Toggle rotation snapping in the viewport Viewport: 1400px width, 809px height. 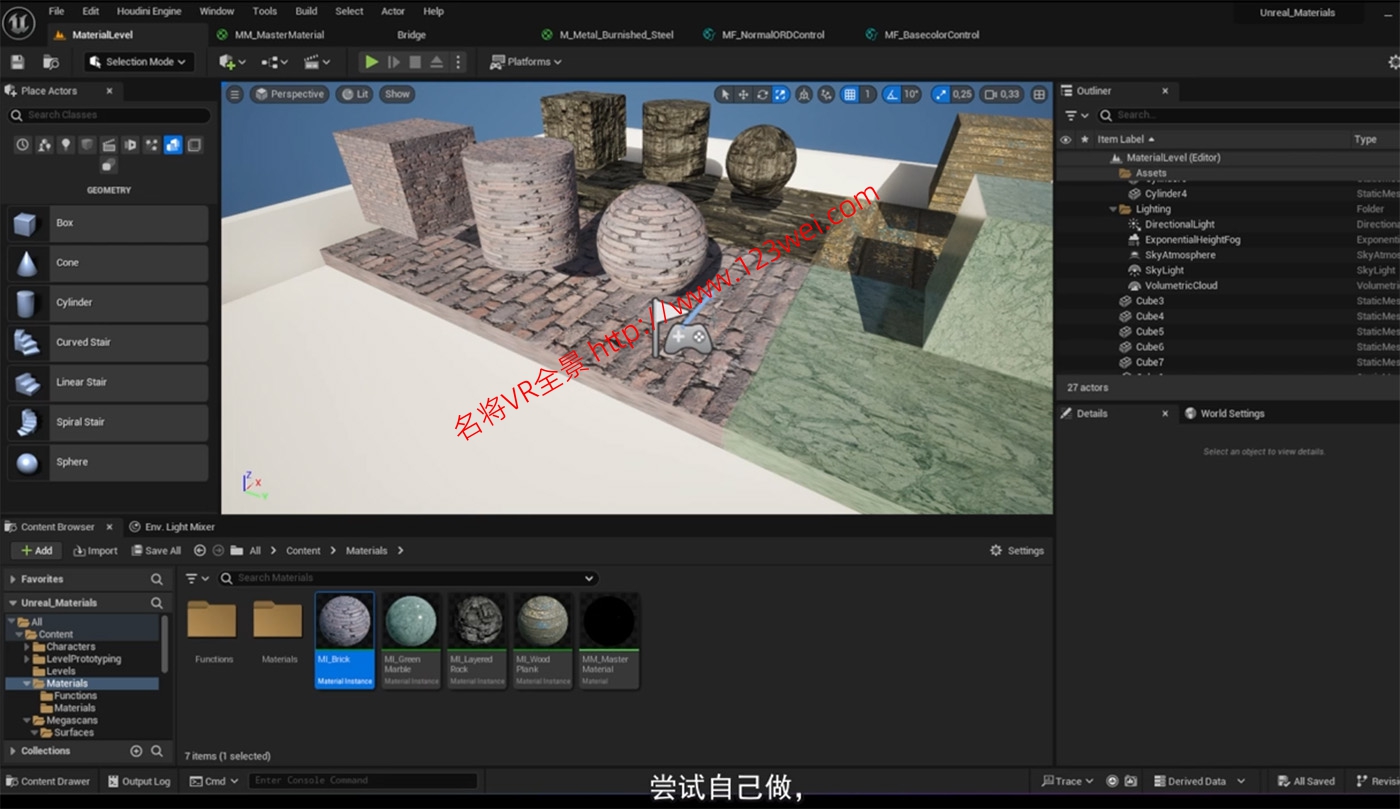click(891, 94)
